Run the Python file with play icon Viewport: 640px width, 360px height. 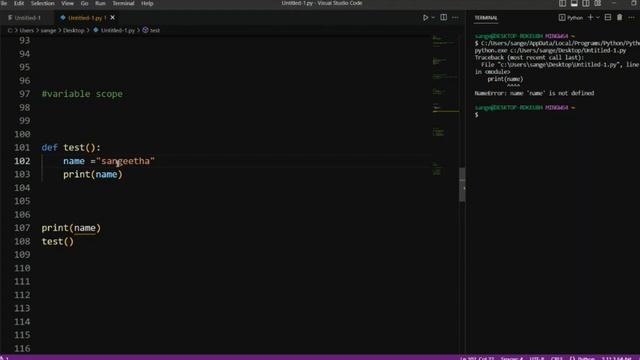coord(425,18)
